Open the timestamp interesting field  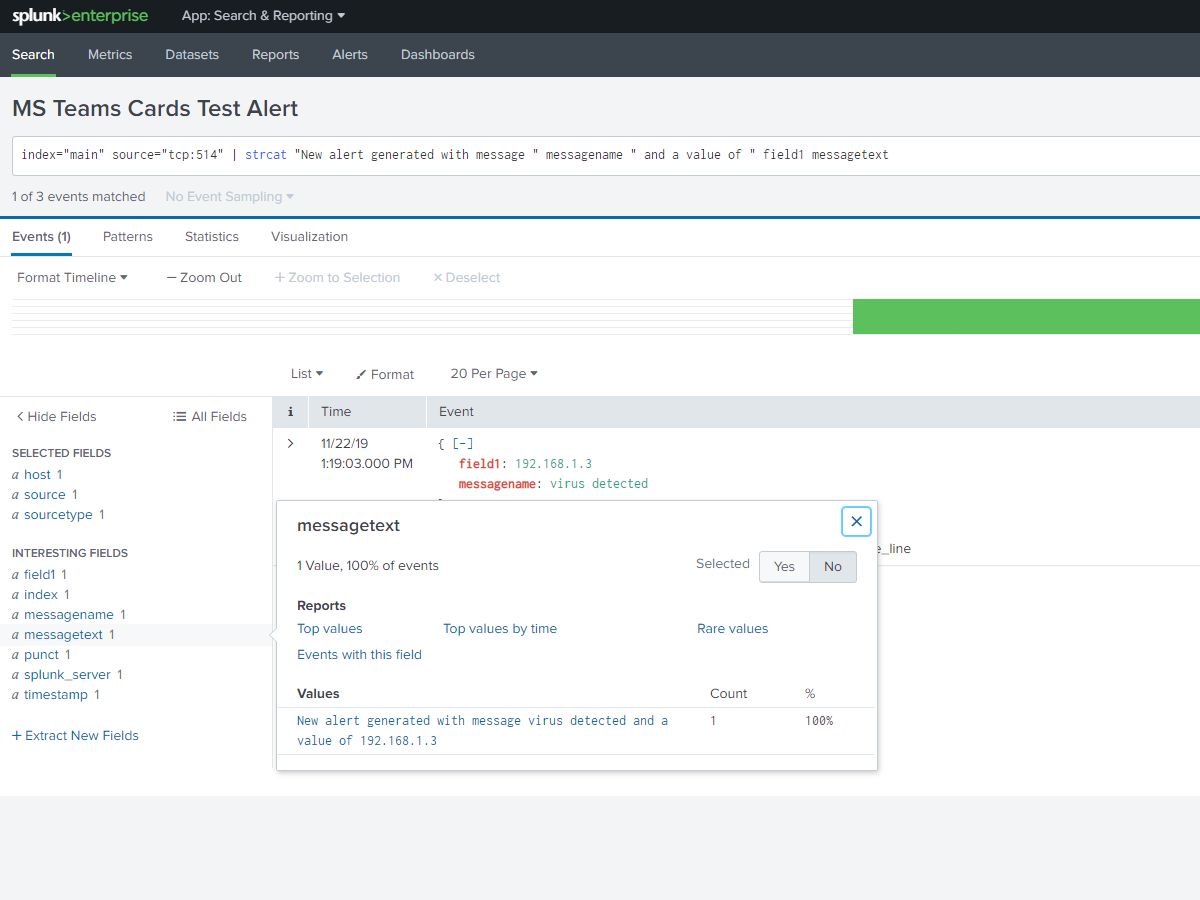pyautogui.click(x=56, y=695)
